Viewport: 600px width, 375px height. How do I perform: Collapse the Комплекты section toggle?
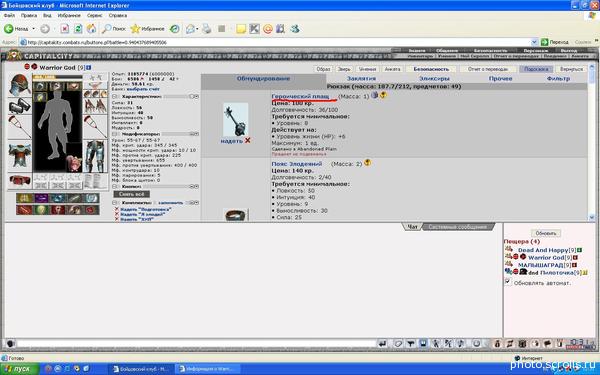pyautogui.click(x=114, y=202)
